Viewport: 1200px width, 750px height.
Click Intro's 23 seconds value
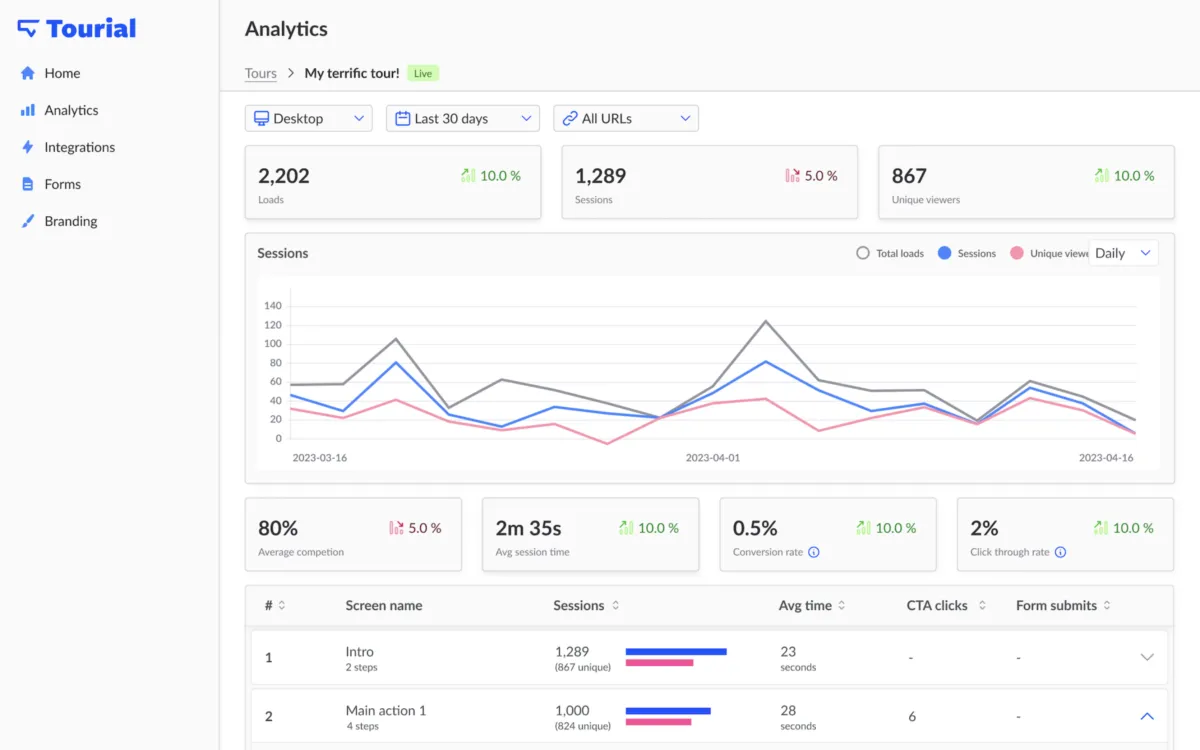click(x=798, y=658)
